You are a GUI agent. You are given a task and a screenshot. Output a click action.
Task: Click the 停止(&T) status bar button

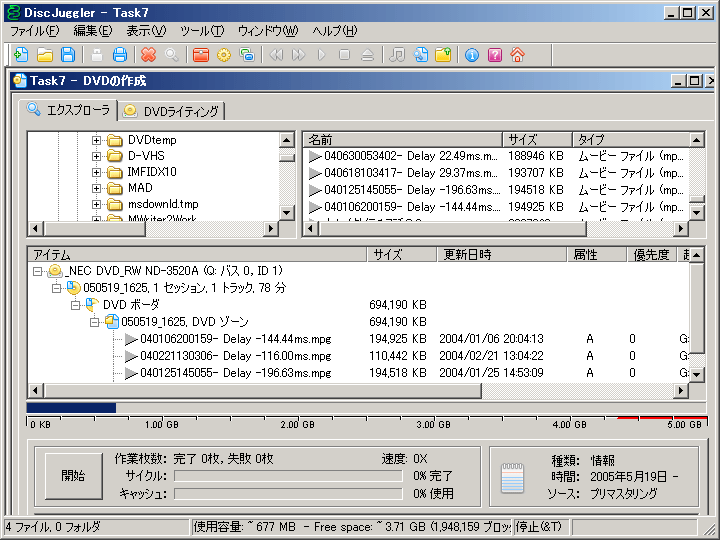tap(540, 527)
